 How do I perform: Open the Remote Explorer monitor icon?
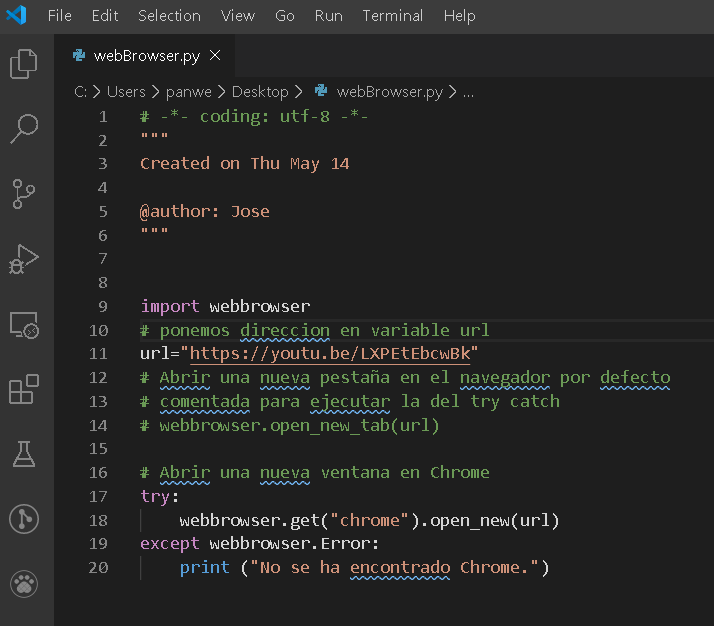pos(24,325)
